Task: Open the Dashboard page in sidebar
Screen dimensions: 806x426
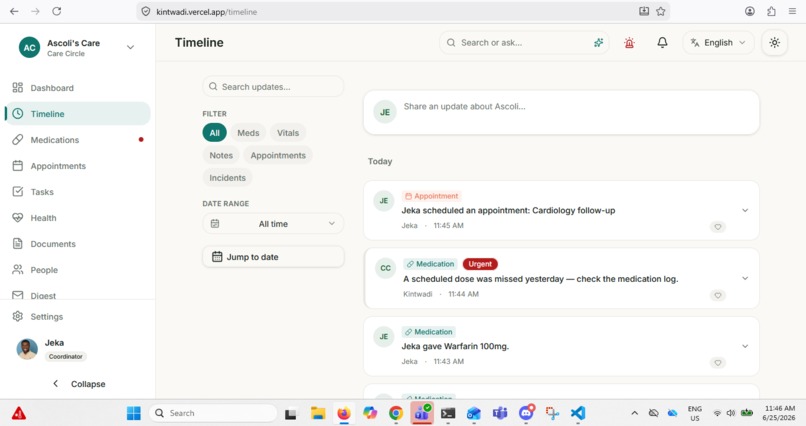Action: pyautogui.click(x=77, y=88)
